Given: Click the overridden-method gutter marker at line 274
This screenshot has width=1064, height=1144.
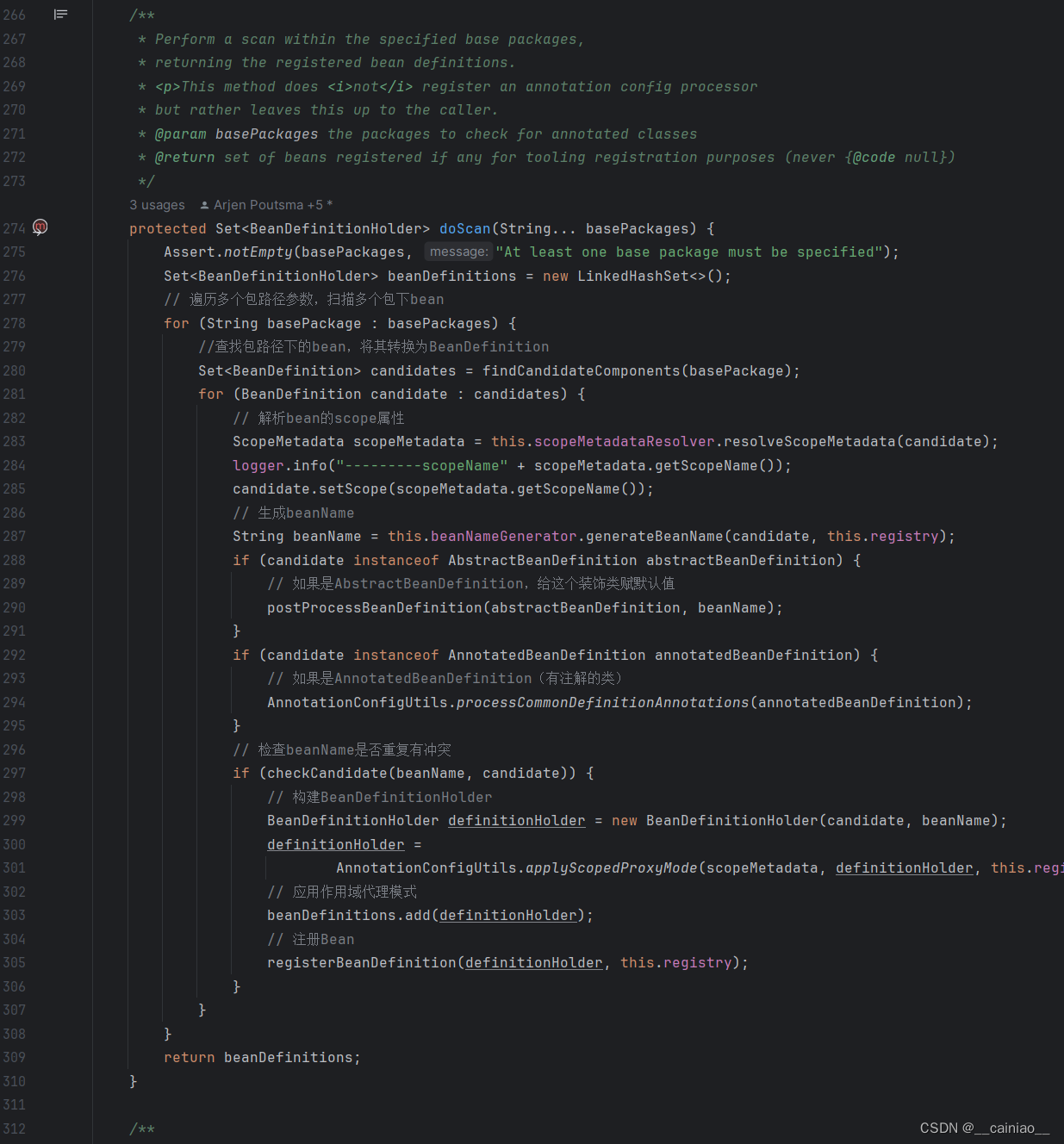Looking at the screenshot, I should [x=40, y=227].
